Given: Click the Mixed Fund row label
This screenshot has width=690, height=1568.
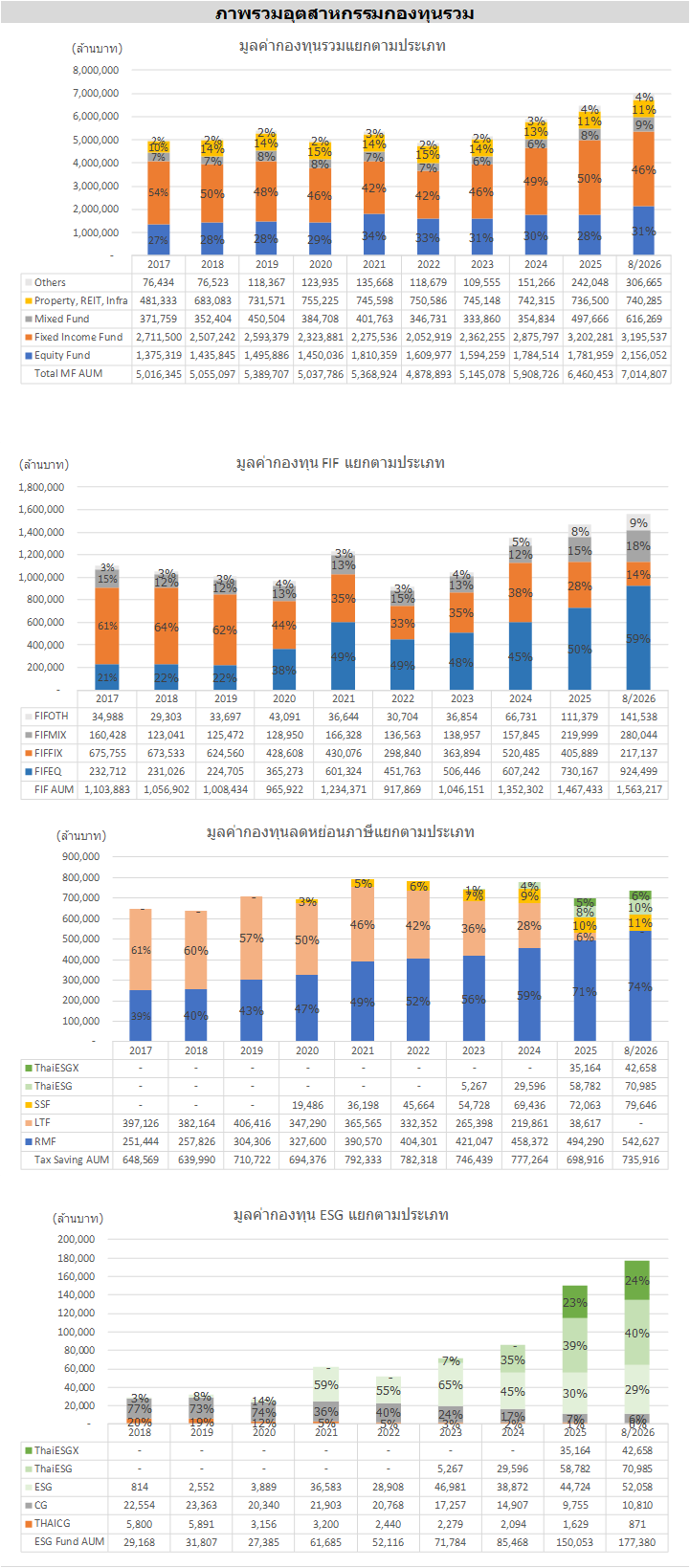Looking at the screenshot, I should pyautogui.click(x=61, y=320).
